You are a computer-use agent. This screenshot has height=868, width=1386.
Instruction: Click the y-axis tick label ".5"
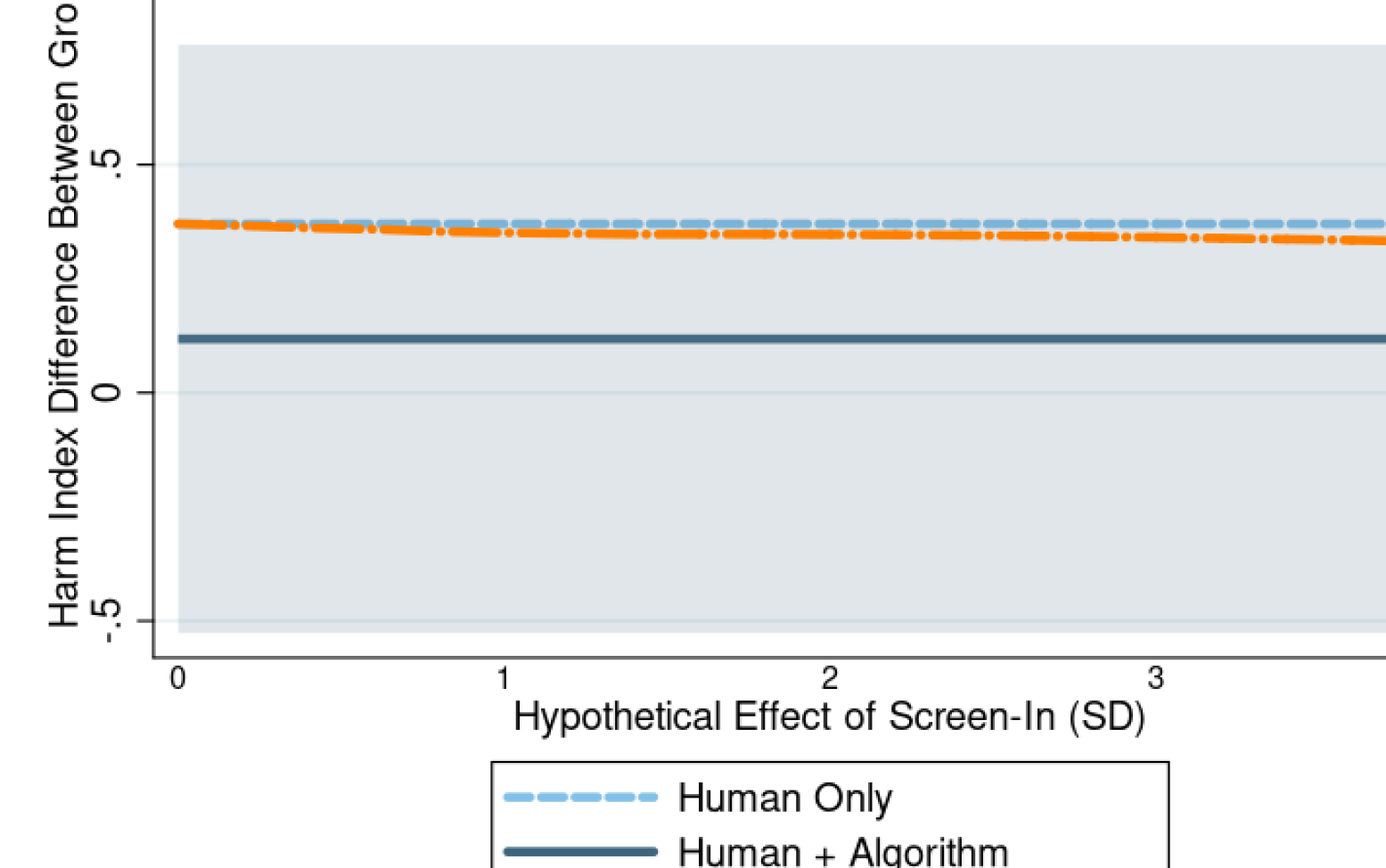click(107, 165)
